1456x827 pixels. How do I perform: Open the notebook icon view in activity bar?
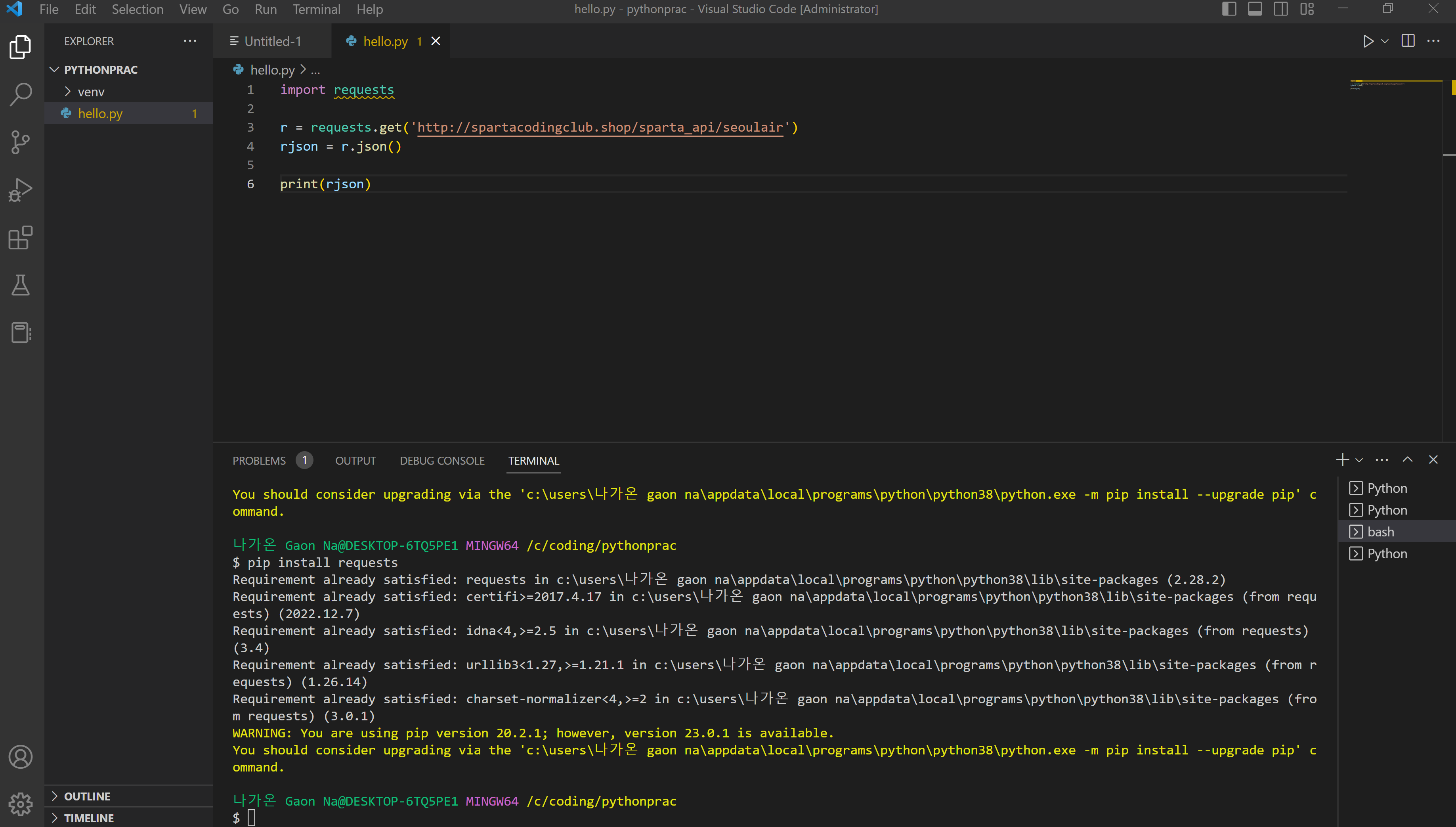coord(21,333)
